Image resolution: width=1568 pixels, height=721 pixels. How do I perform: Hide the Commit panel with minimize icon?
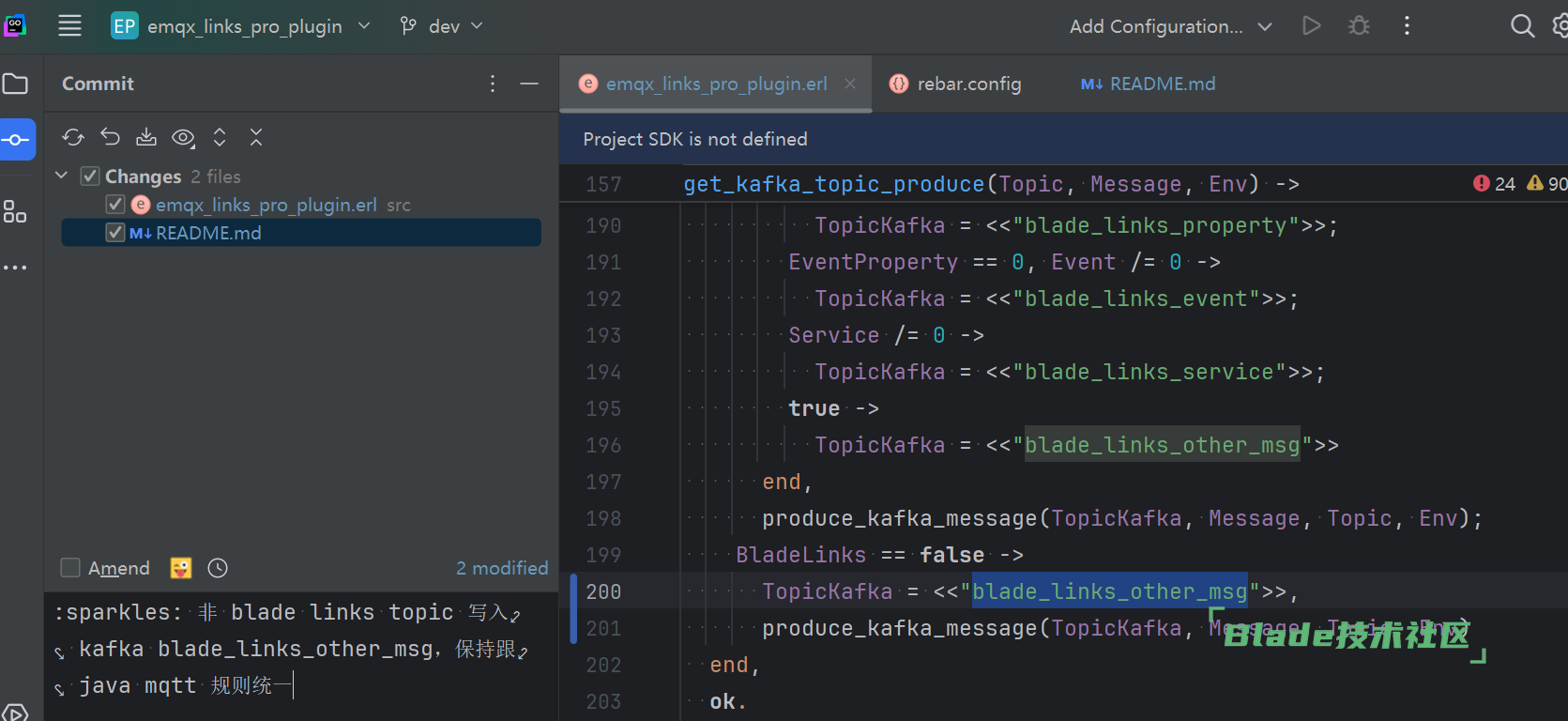tap(529, 84)
